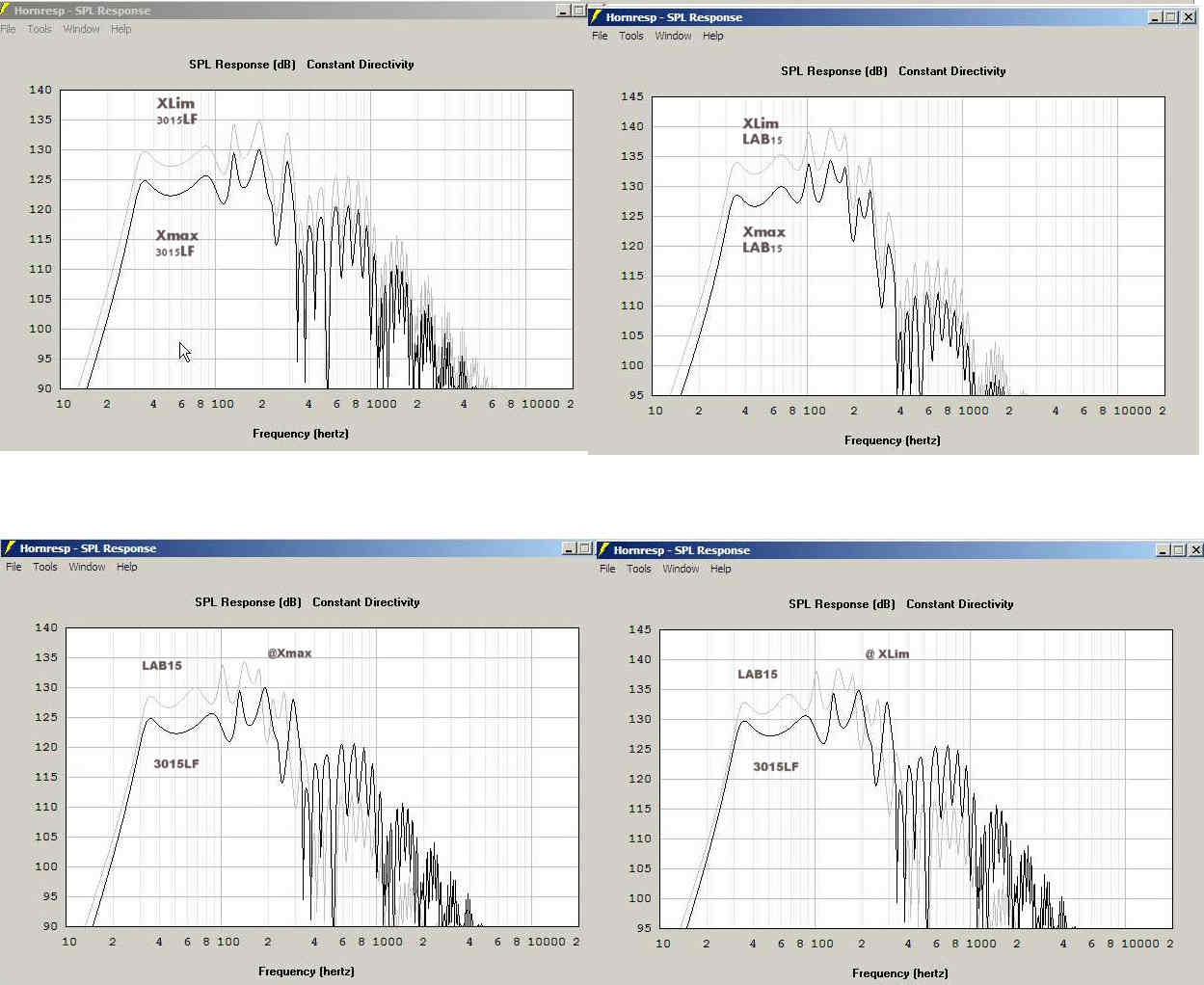Click Hornresp lightning icon in @ XLim window
Screen dimensions: 1204x985
[x=604, y=550]
